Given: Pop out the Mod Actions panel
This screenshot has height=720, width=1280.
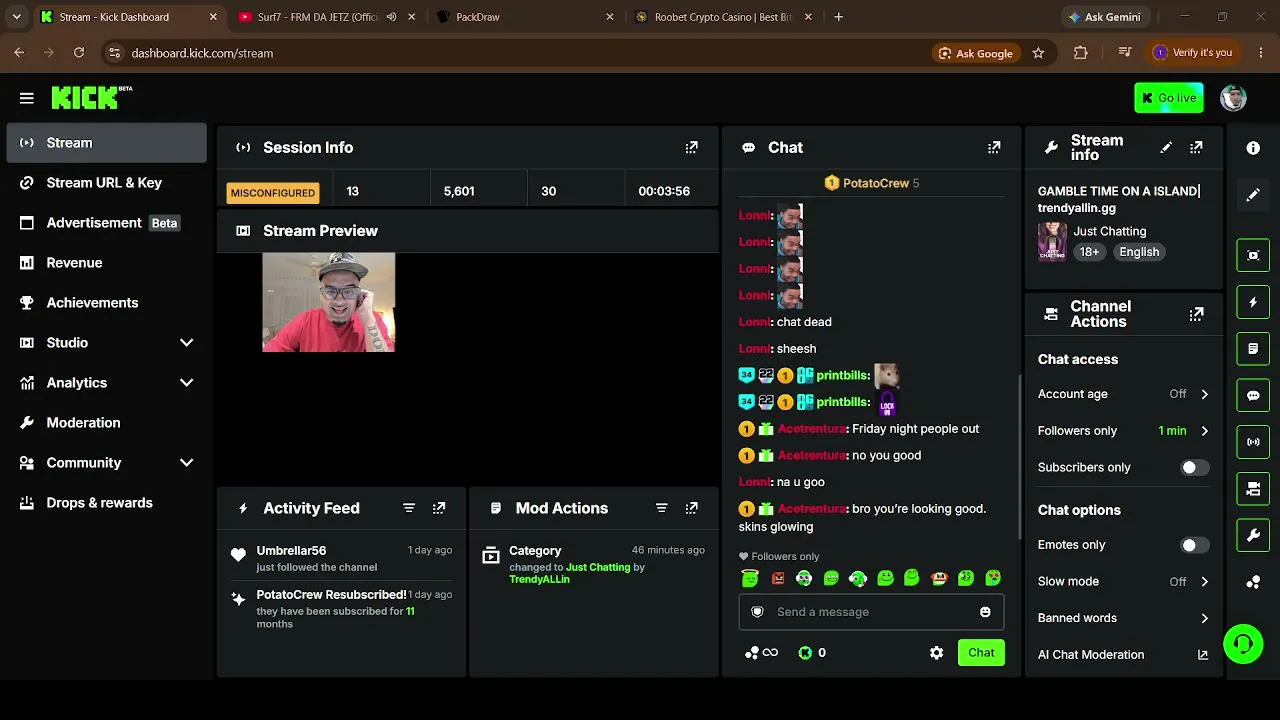Looking at the screenshot, I should 691,508.
